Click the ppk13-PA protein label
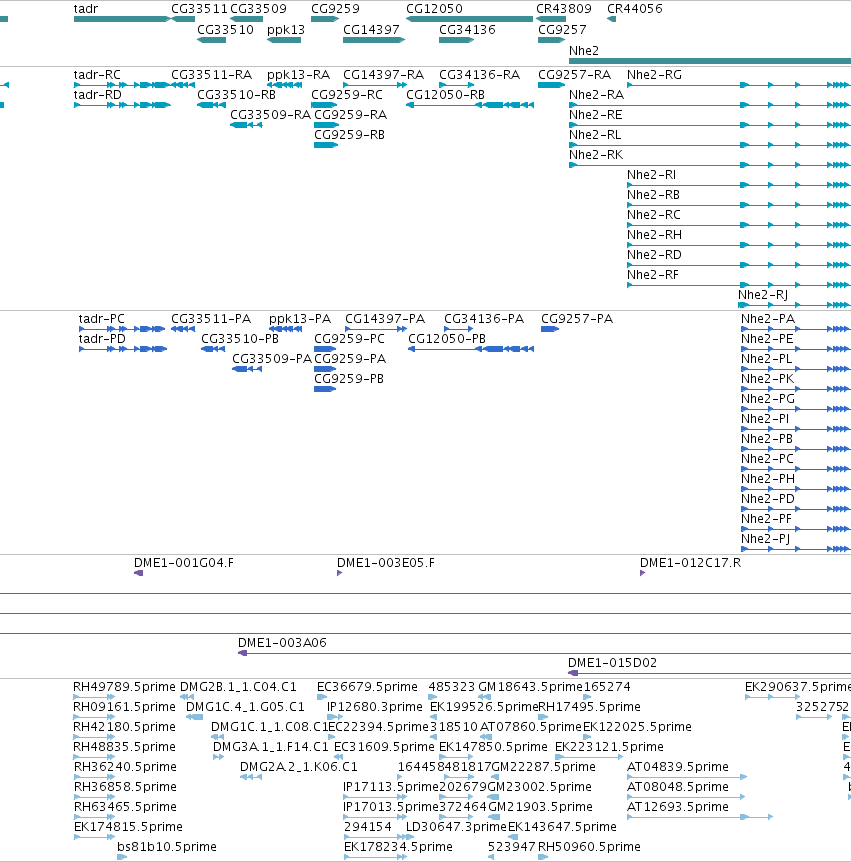Image resolution: width=851 pixels, height=862 pixels. coord(300,319)
